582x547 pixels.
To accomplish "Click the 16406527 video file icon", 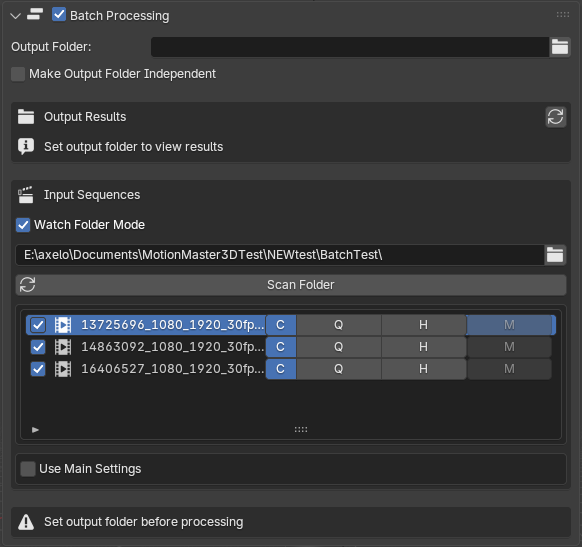I will (x=63, y=369).
